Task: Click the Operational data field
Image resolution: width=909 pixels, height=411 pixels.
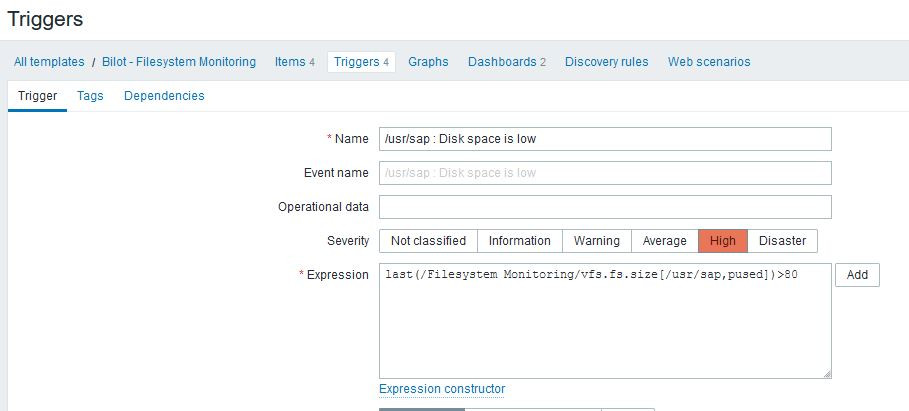Action: (x=605, y=207)
